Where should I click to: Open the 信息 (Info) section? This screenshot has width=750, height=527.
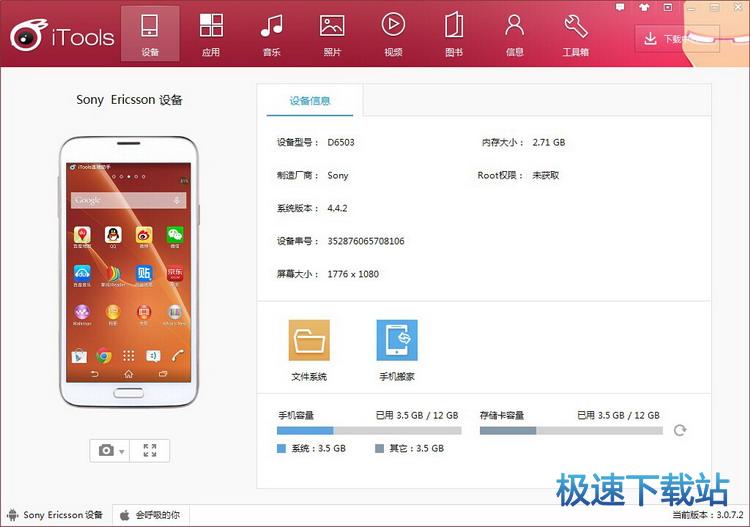(x=515, y=34)
